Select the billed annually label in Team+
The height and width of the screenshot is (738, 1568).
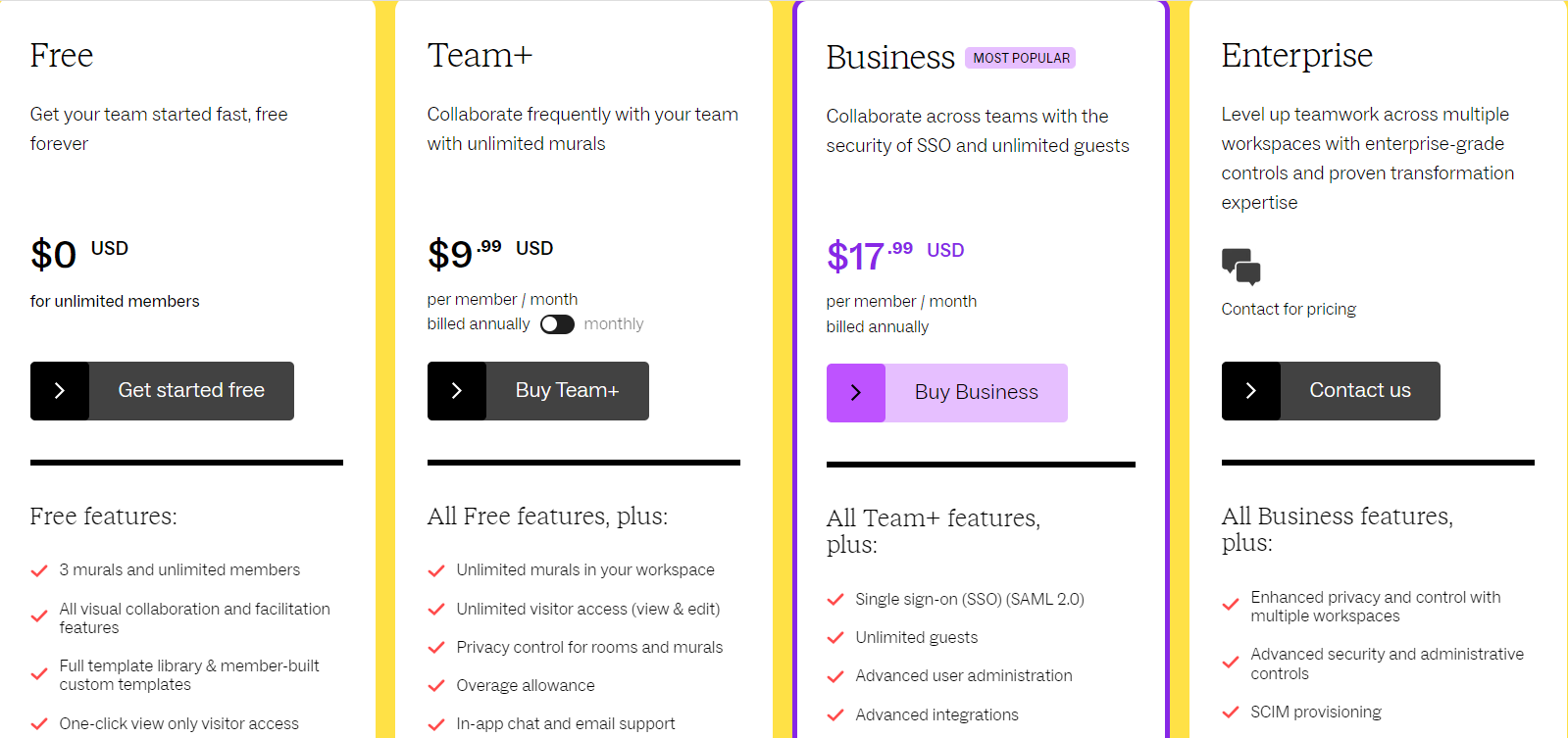point(479,324)
